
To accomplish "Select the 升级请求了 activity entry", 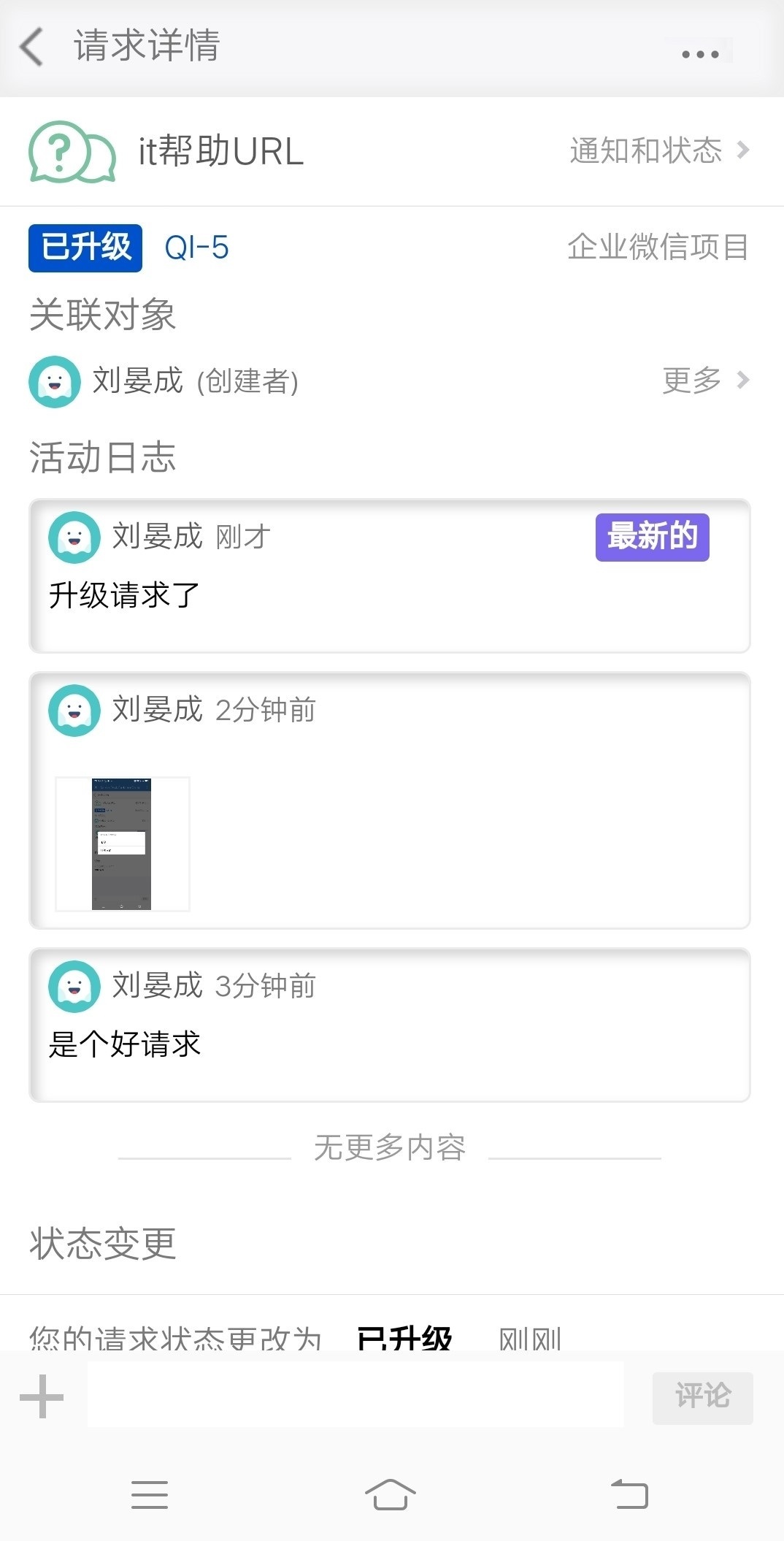I will (x=389, y=595).
